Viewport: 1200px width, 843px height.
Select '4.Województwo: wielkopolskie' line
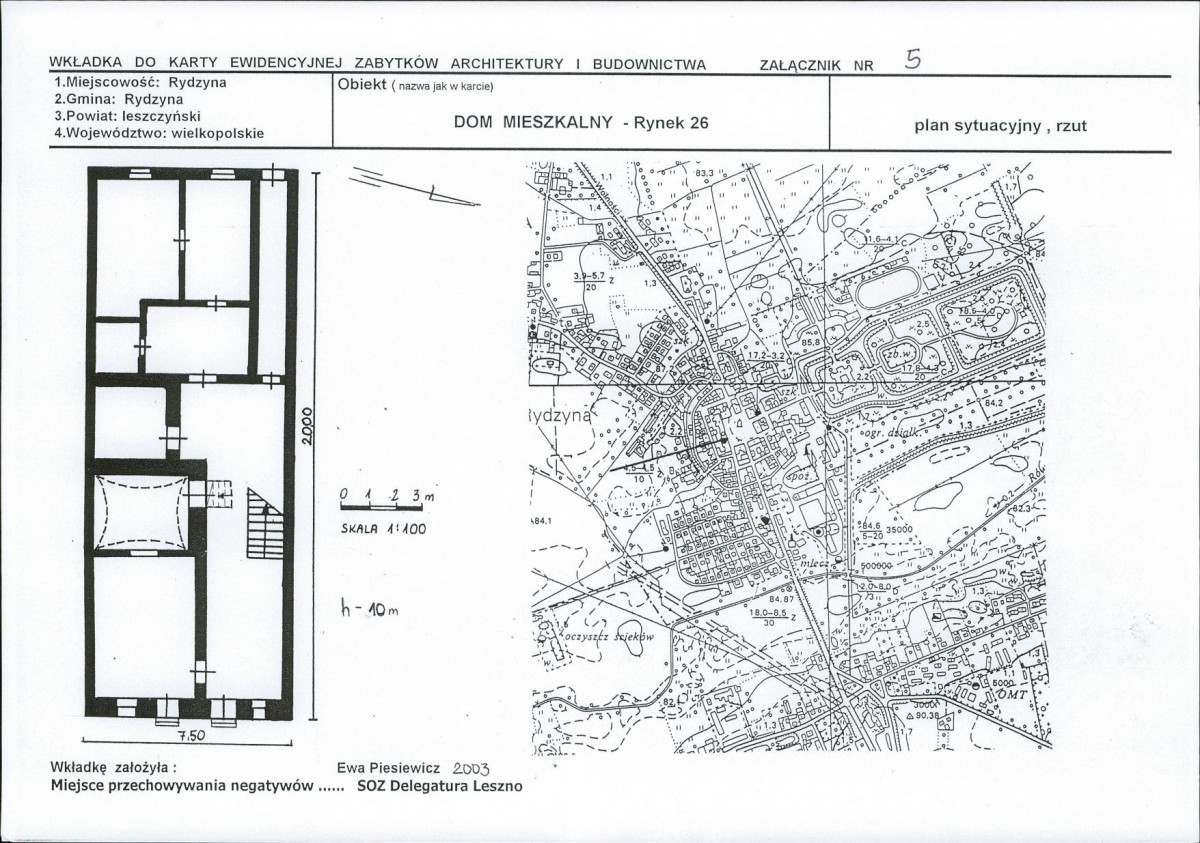[x=159, y=132]
